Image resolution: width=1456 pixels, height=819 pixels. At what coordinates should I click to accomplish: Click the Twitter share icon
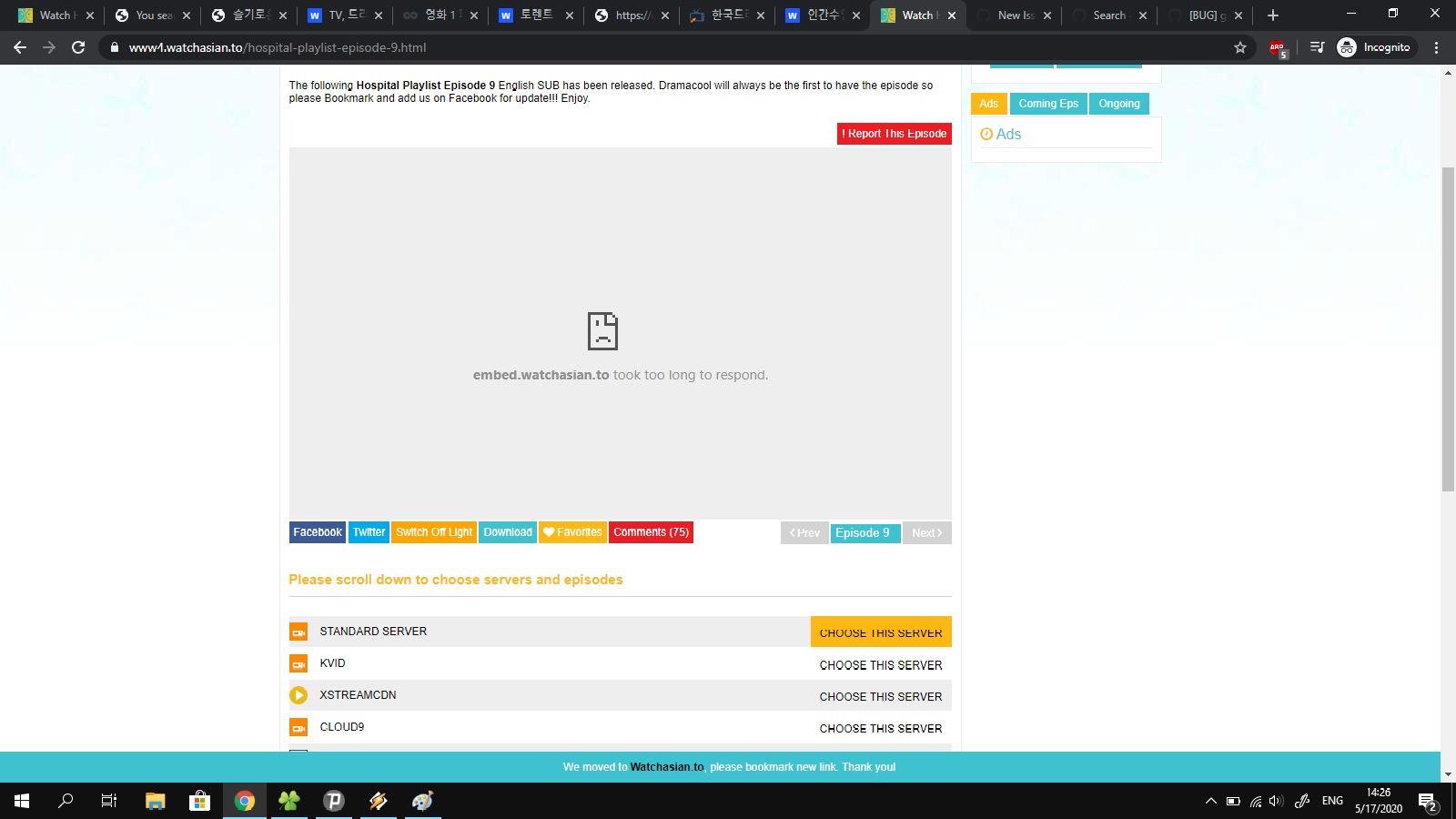[368, 532]
